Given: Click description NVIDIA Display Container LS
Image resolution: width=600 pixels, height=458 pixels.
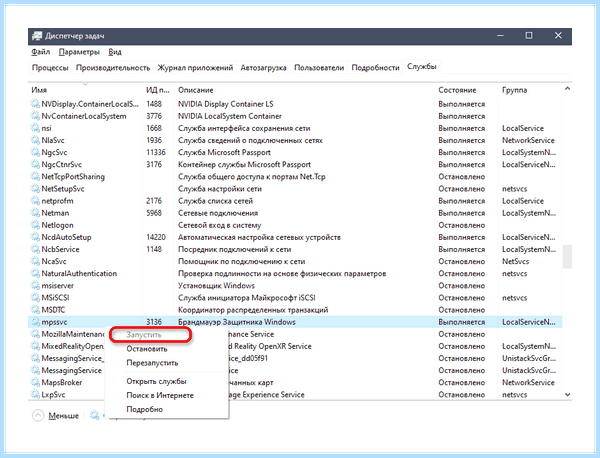Looking at the screenshot, I should pos(225,104).
